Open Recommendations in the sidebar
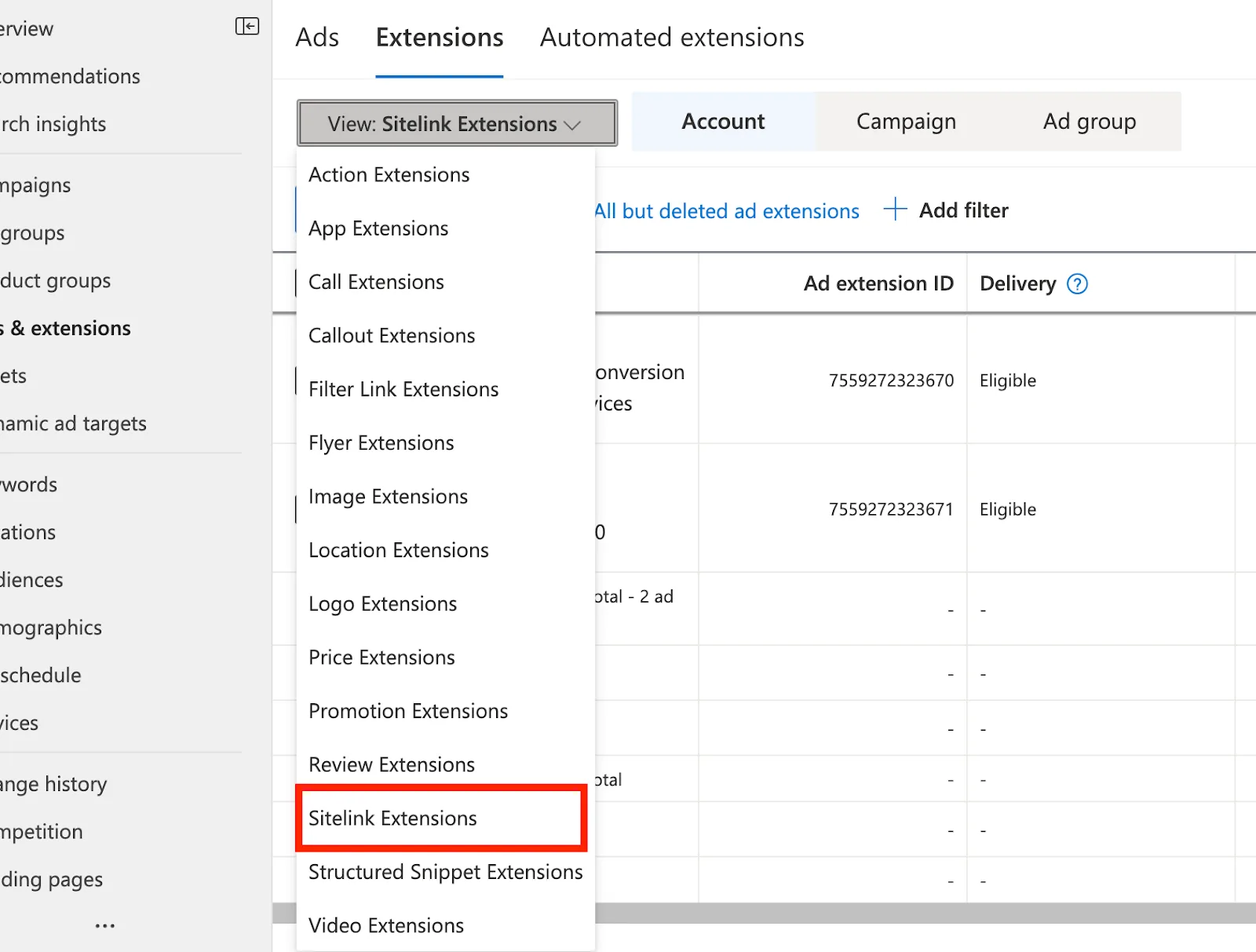The image size is (1256, 952). 70,76
